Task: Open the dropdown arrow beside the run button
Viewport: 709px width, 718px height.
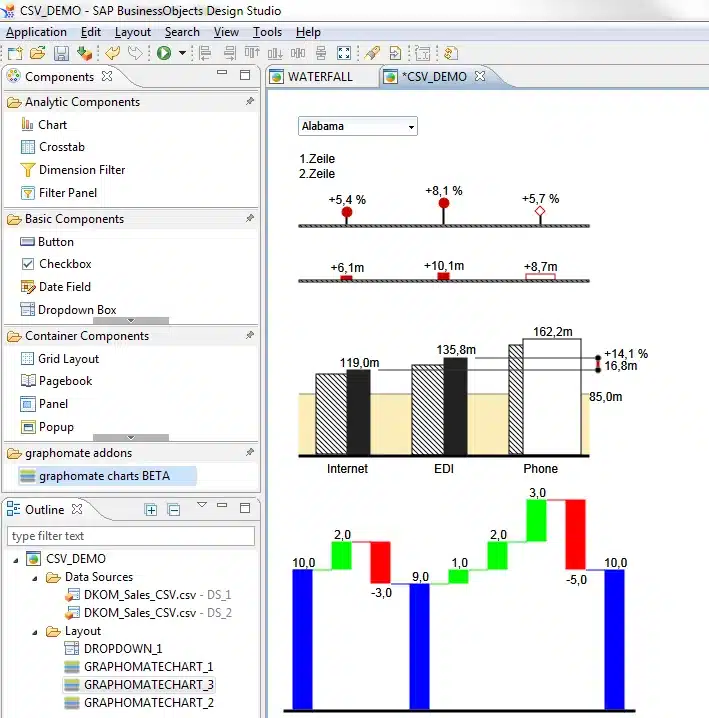Action: tap(182, 53)
